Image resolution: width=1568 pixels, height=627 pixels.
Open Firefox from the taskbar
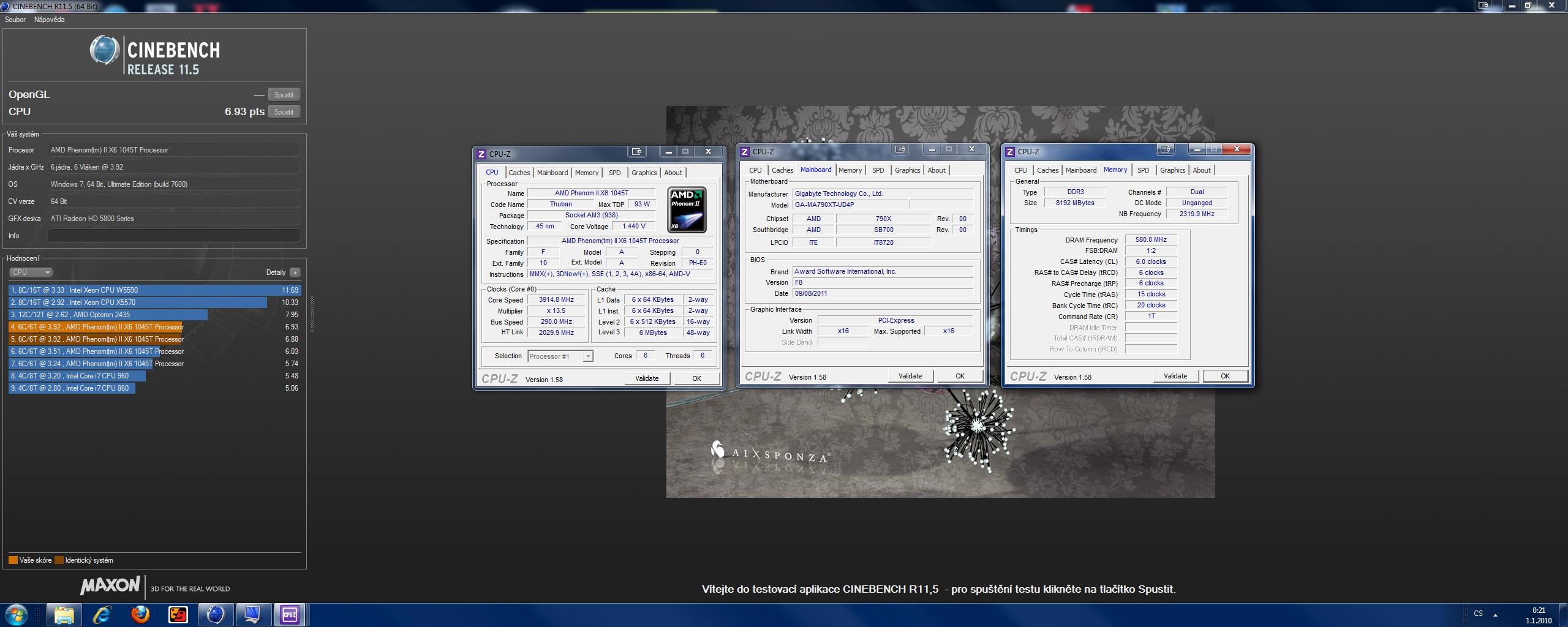pos(140,614)
